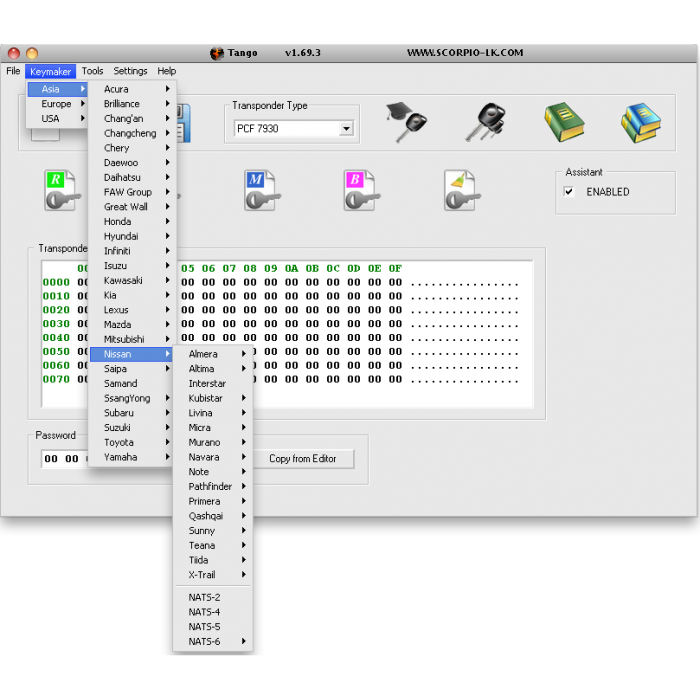Viewport: 700px width, 700px height.
Task: Select Navara in the Nissan submenu
Action: (x=213, y=458)
